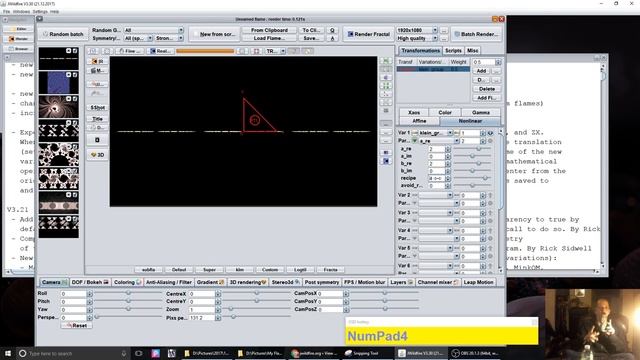Open the DOF / Bokeh tab
The height and width of the screenshot is (360, 640).
tap(90, 282)
